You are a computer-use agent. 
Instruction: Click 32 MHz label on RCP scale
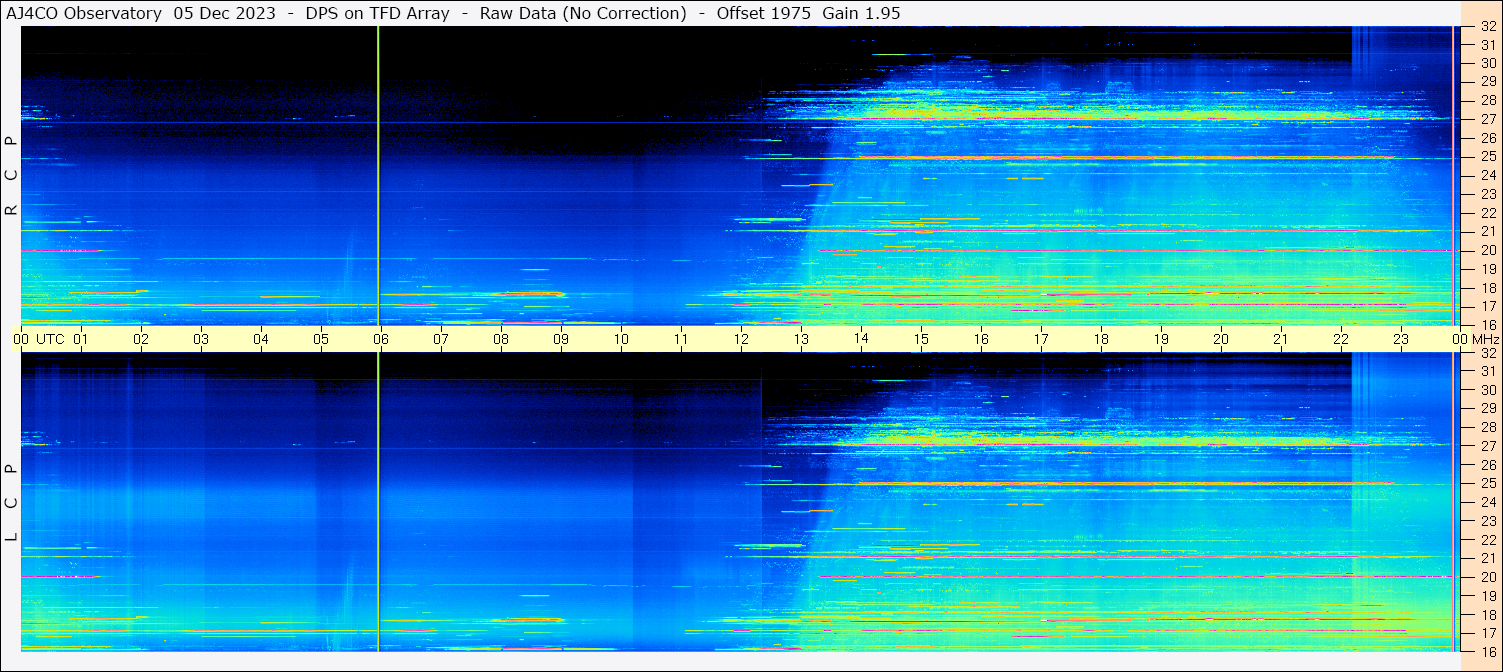click(x=1487, y=27)
